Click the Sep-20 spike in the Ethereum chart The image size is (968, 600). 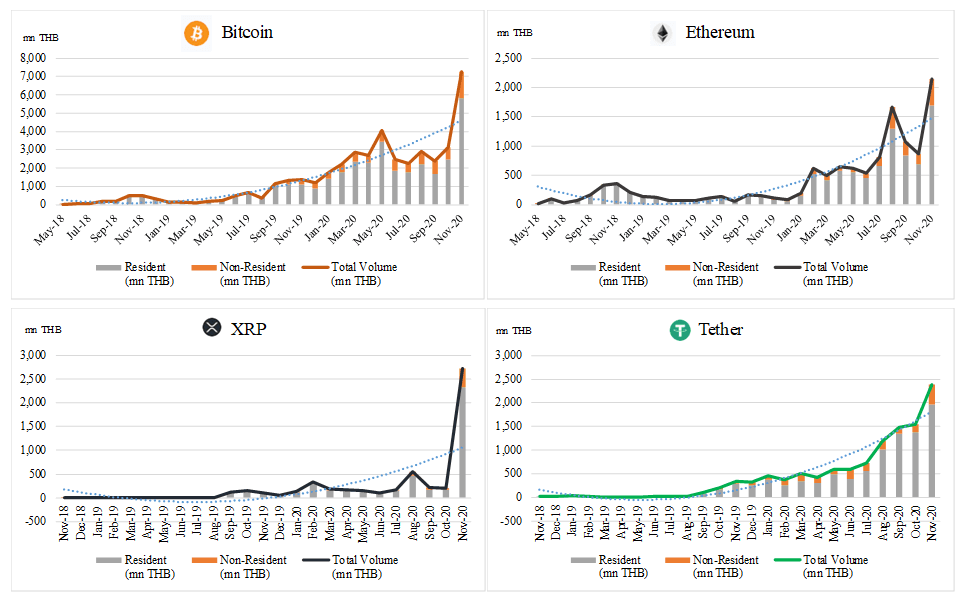click(x=892, y=108)
